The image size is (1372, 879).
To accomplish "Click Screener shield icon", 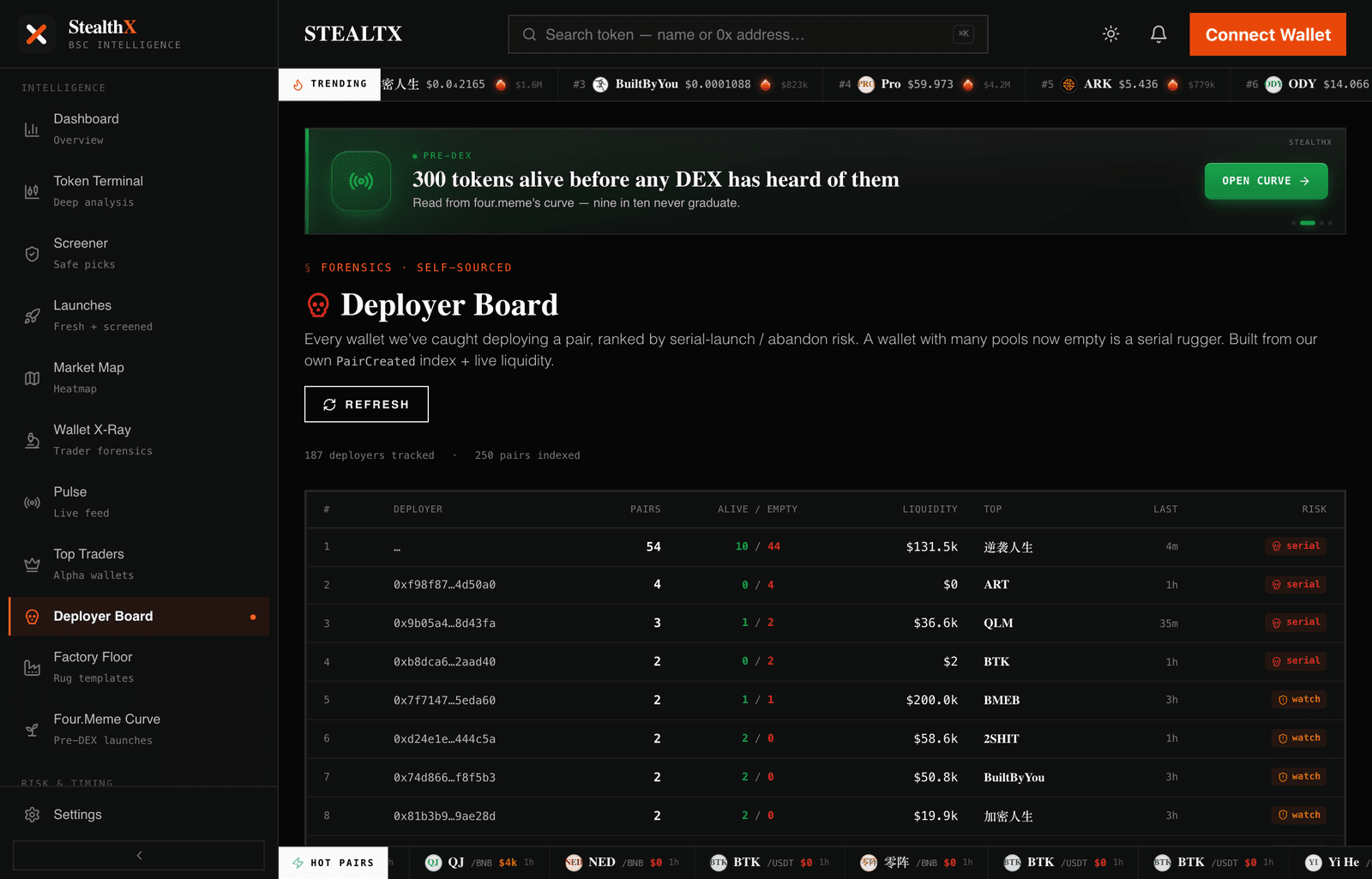I will tap(32, 254).
